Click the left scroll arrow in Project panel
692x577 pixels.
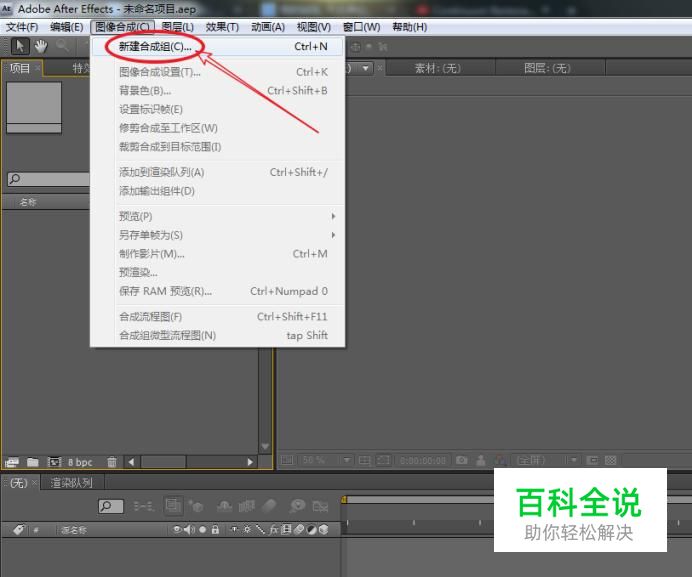[x=132, y=462]
